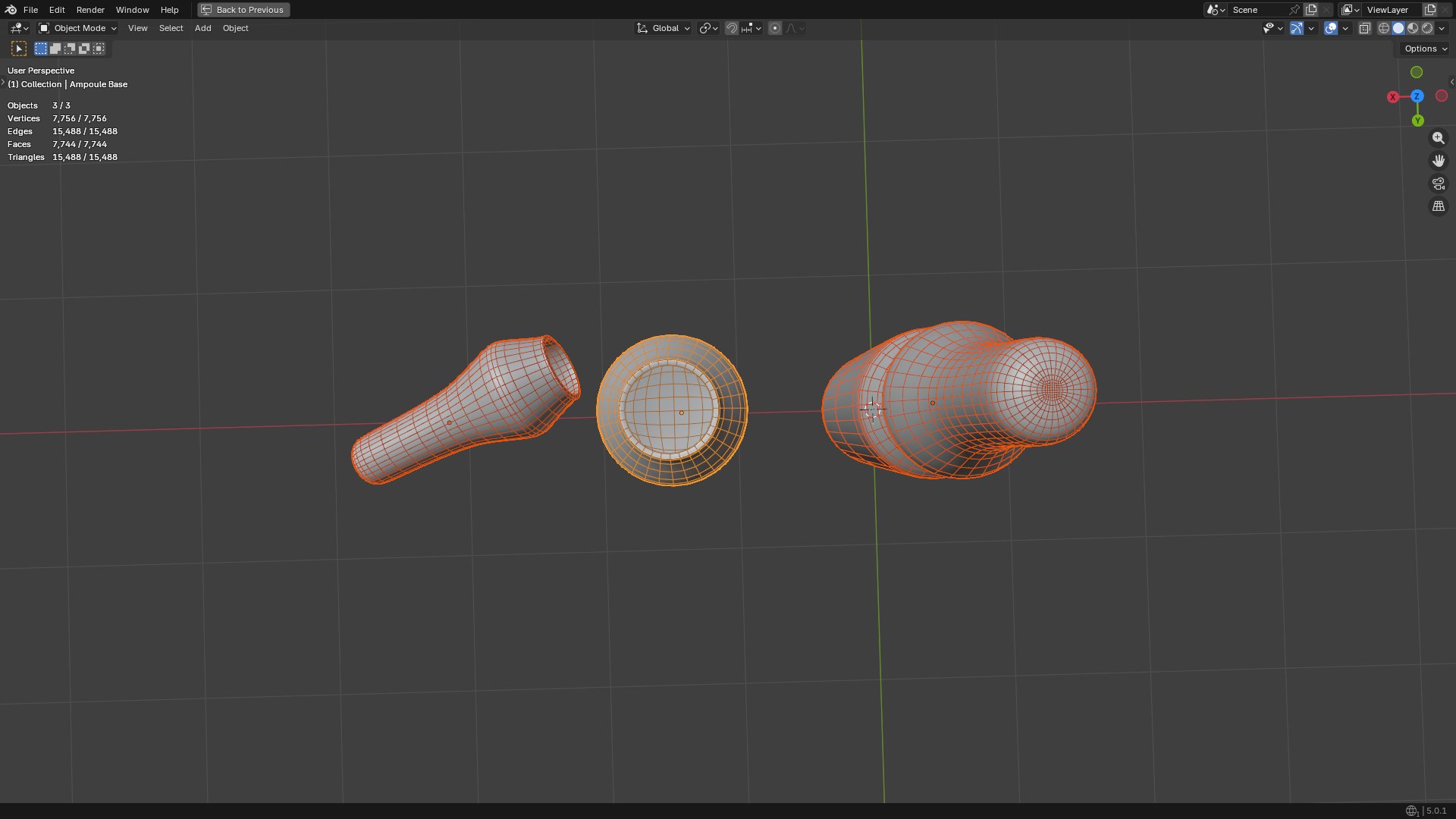
Task: Click the zoom magnifier viewport button
Action: click(x=1438, y=138)
